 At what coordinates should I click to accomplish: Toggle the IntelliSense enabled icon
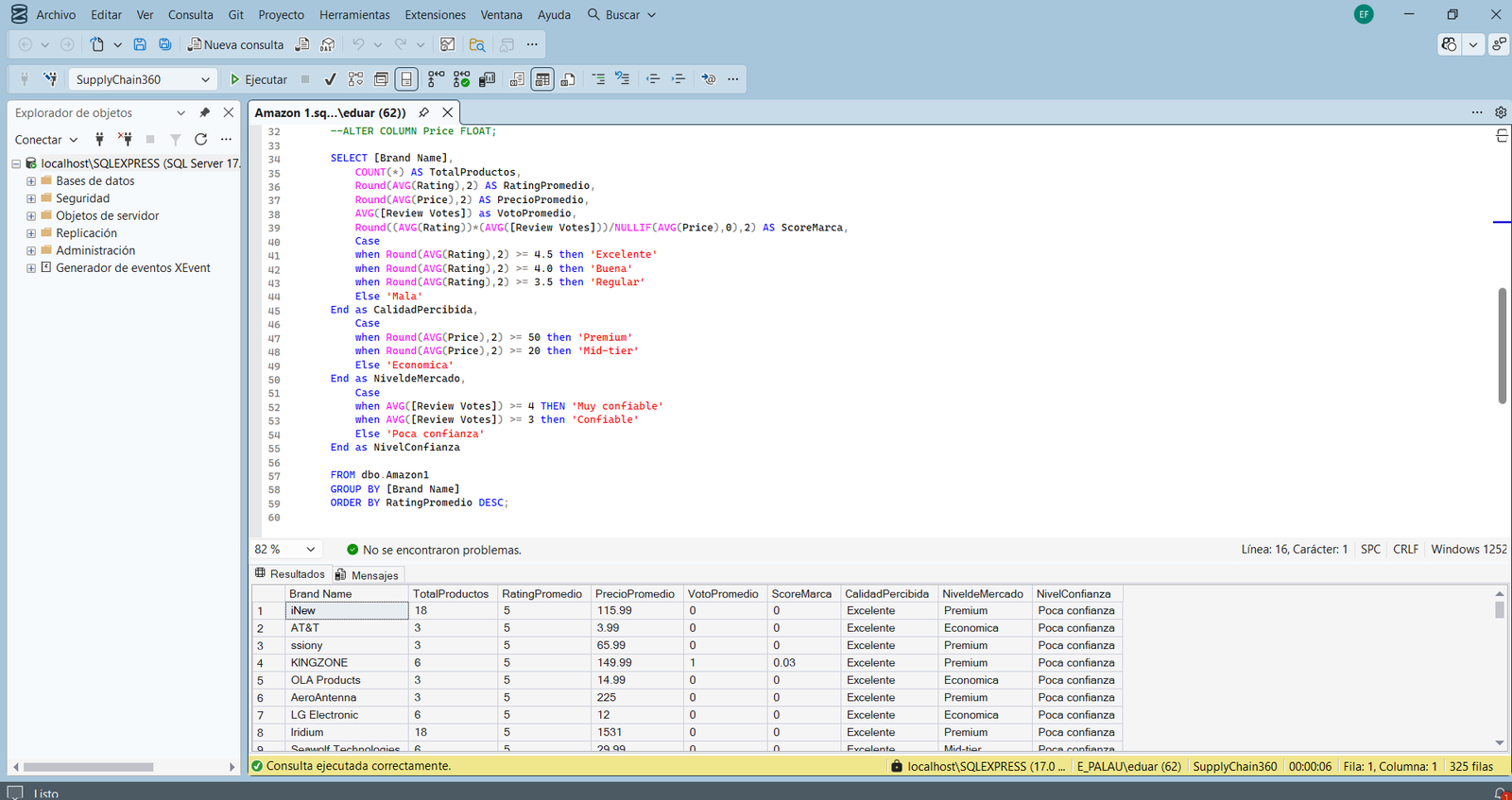point(406,79)
